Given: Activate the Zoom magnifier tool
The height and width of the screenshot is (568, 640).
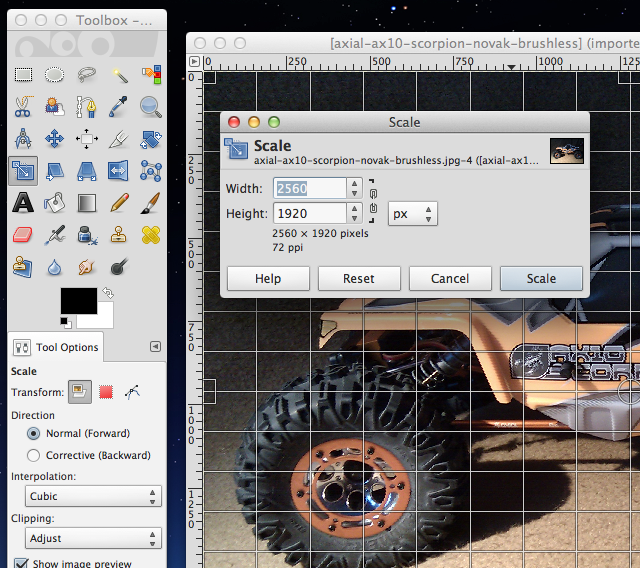Looking at the screenshot, I should 151,106.
